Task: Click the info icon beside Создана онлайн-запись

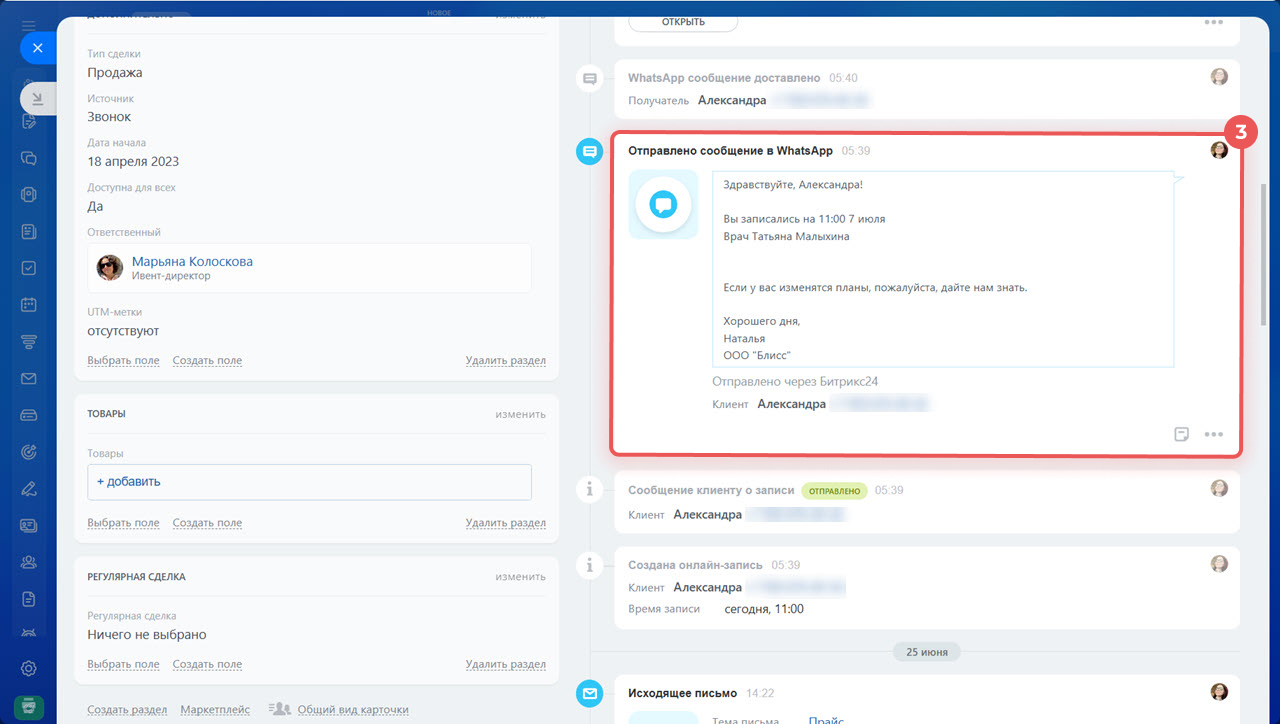Action: tap(590, 565)
